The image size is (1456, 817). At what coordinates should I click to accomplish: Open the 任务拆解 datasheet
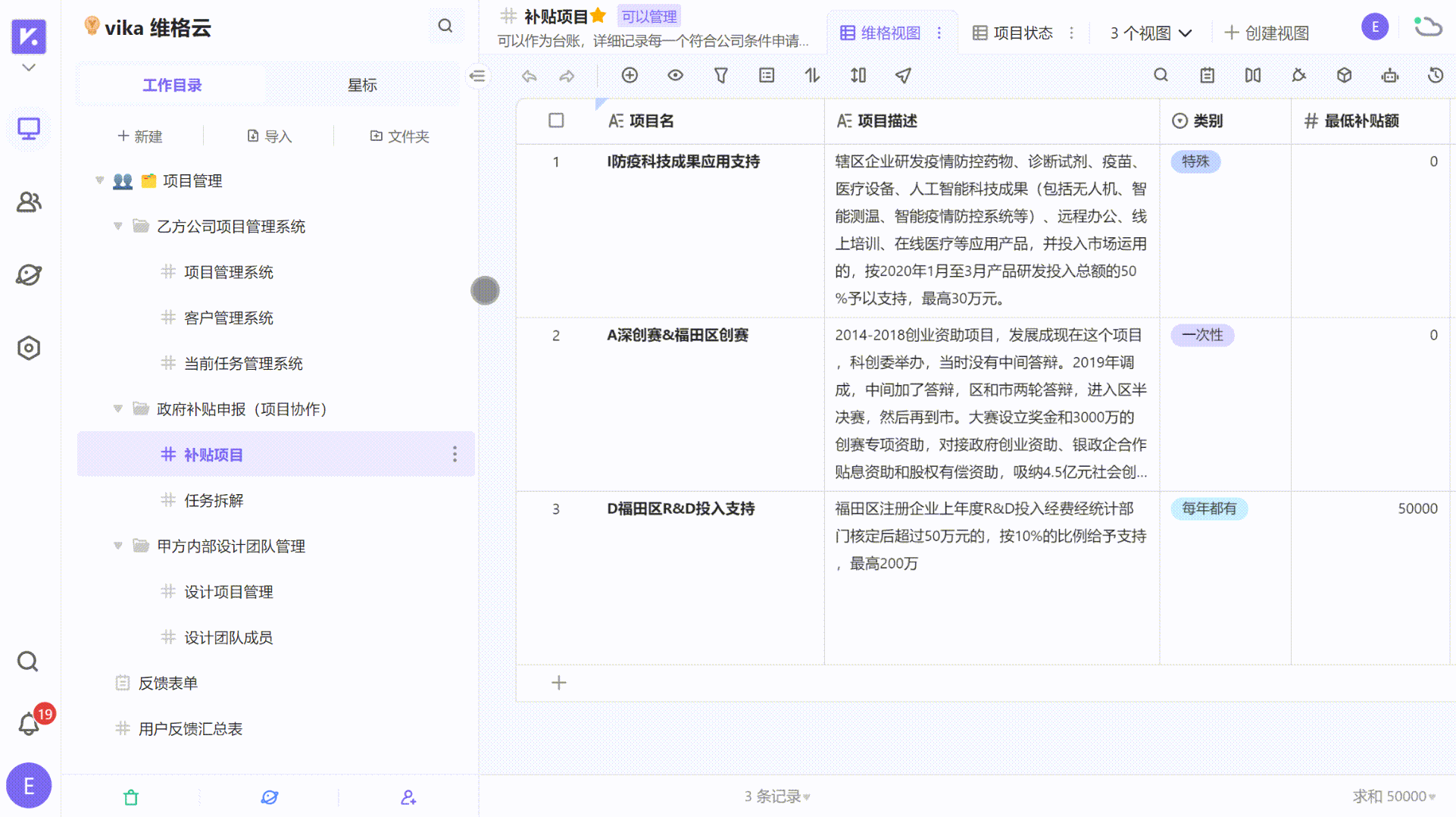(214, 500)
